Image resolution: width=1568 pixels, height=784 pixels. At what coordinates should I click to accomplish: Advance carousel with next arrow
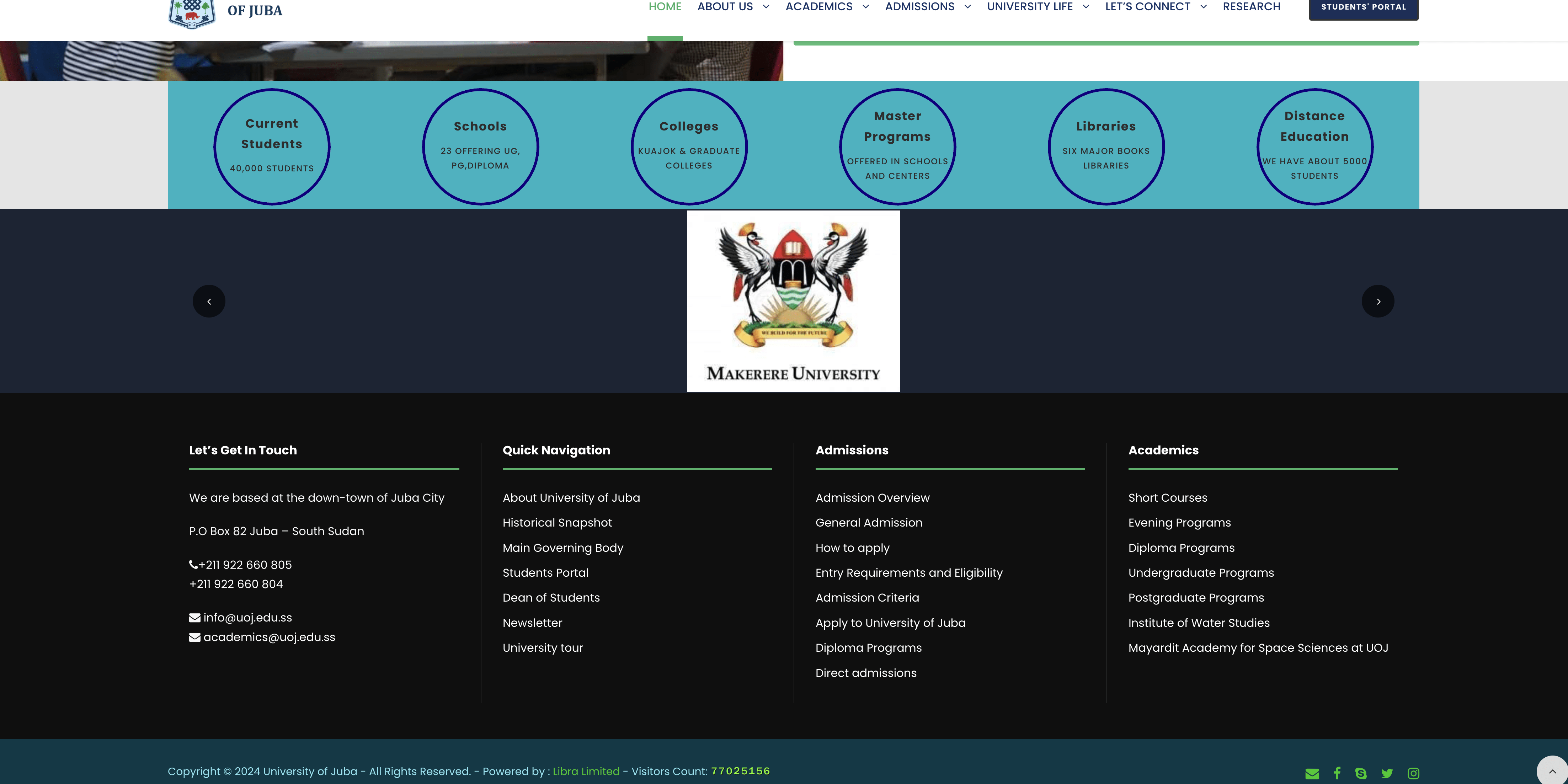tap(1377, 301)
